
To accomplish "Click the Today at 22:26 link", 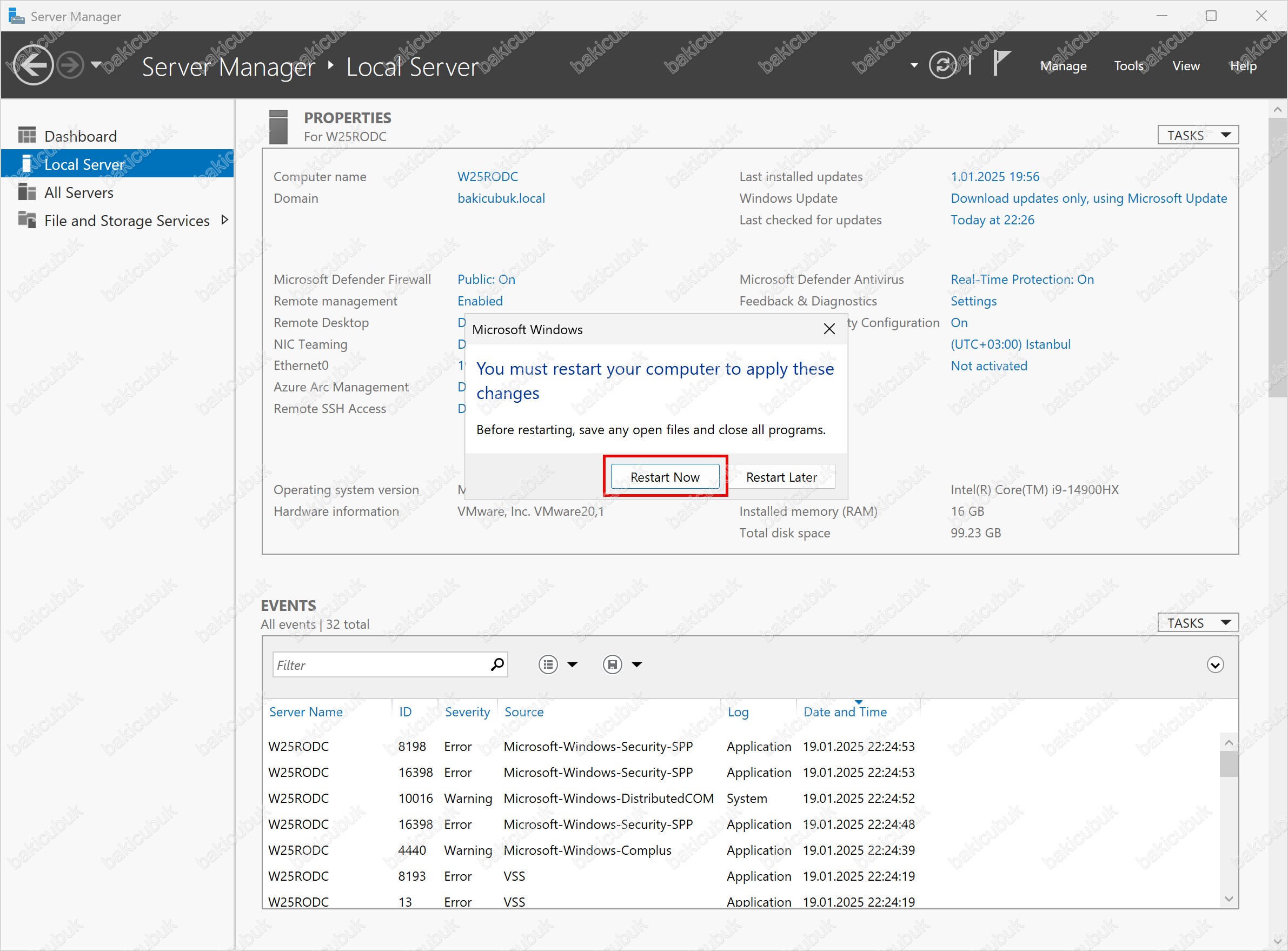I will (x=992, y=220).
